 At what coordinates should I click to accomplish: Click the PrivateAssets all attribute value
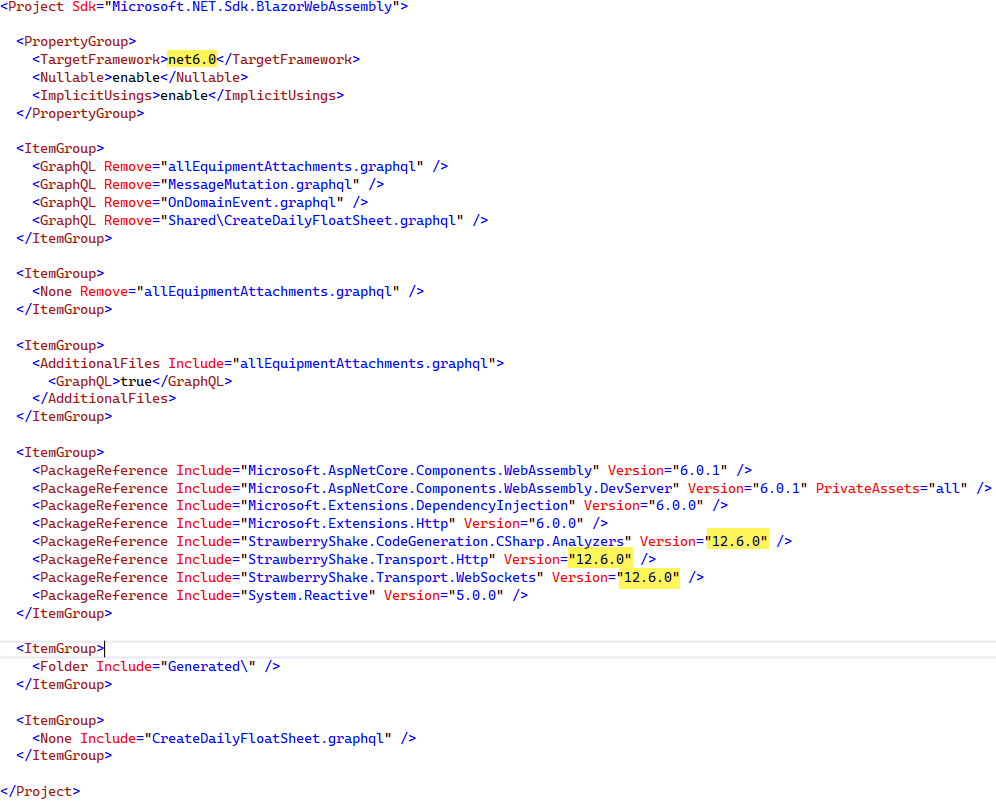click(x=948, y=489)
